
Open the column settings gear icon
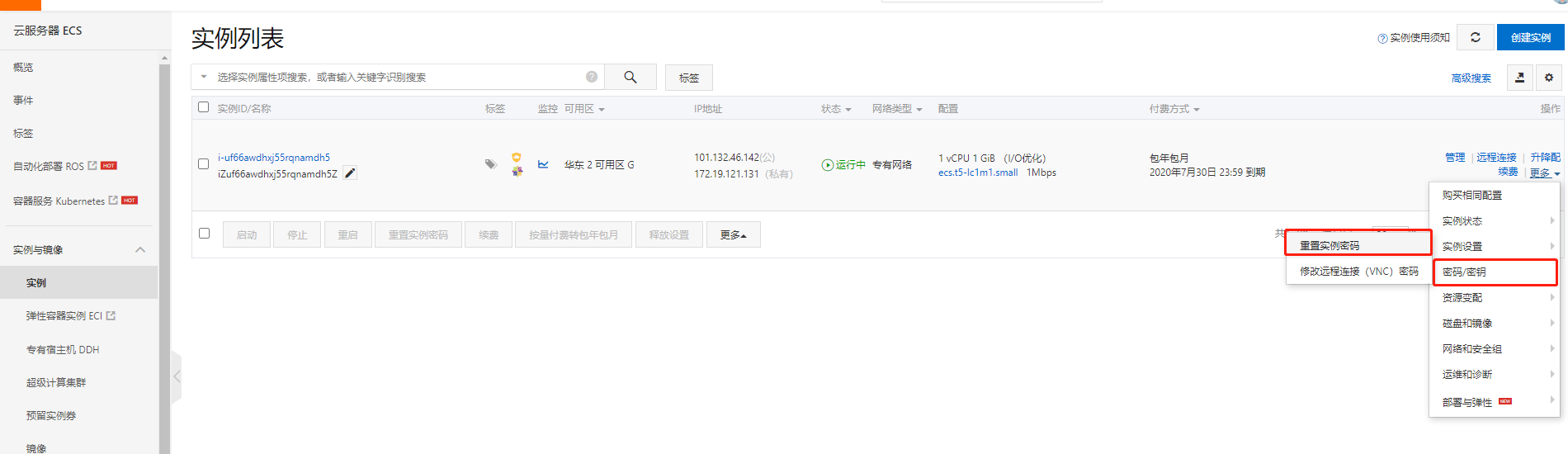click(x=1549, y=78)
